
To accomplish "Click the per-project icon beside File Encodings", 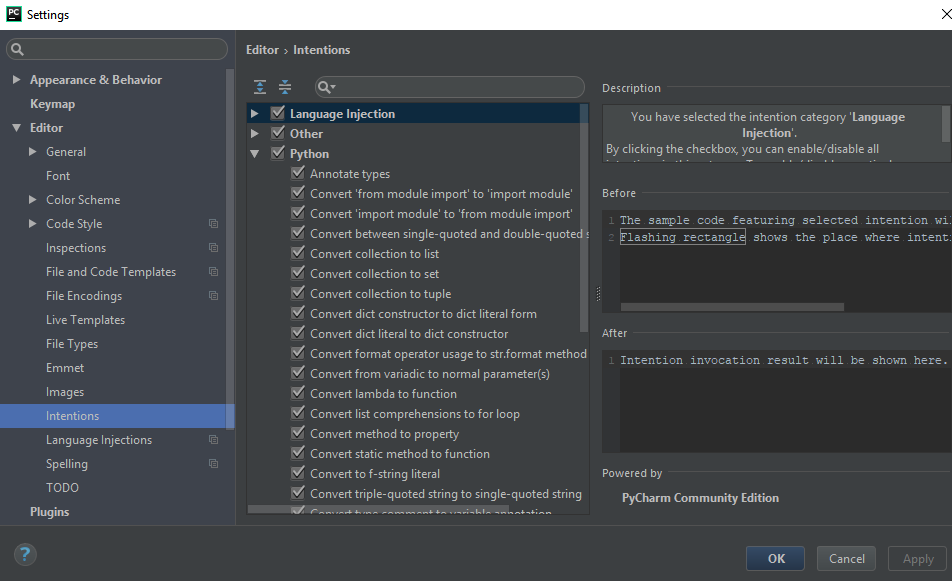I will (x=214, y=296).
